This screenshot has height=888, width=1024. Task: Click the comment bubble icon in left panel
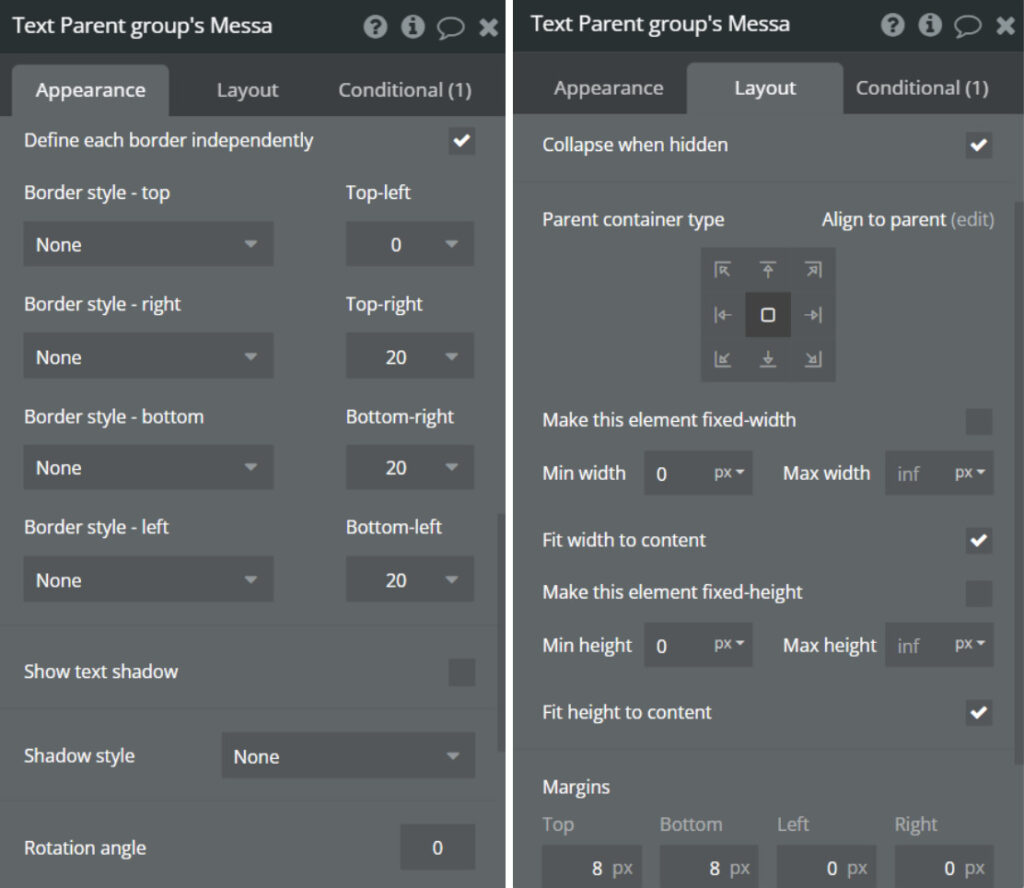pyautogui.click(x=451, y=27)
